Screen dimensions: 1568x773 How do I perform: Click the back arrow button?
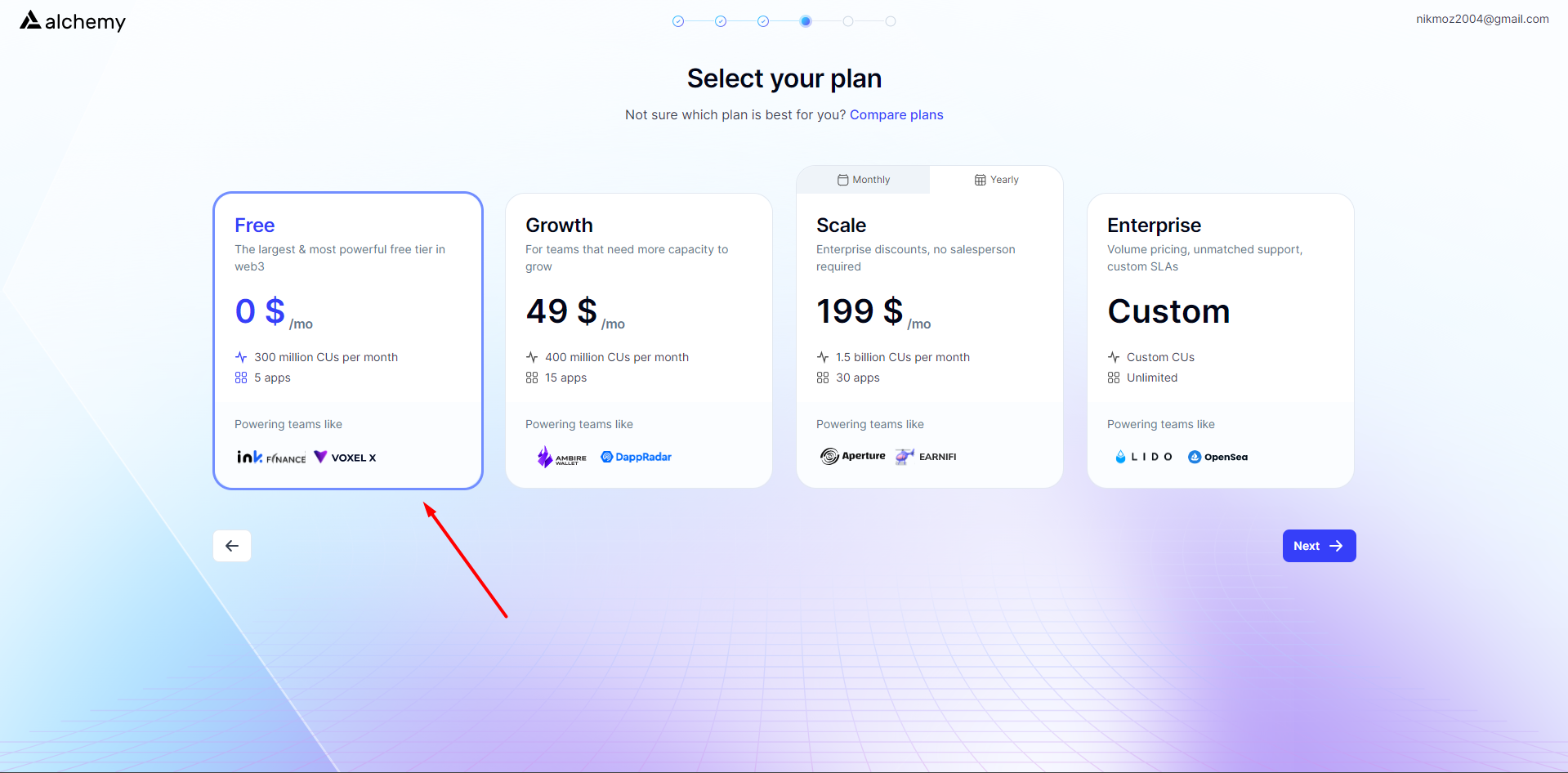pos(232,546)
